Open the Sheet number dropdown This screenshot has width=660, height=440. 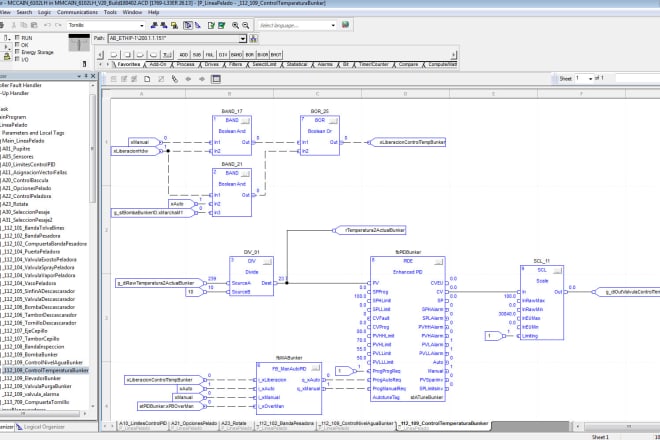click(591, 79)
